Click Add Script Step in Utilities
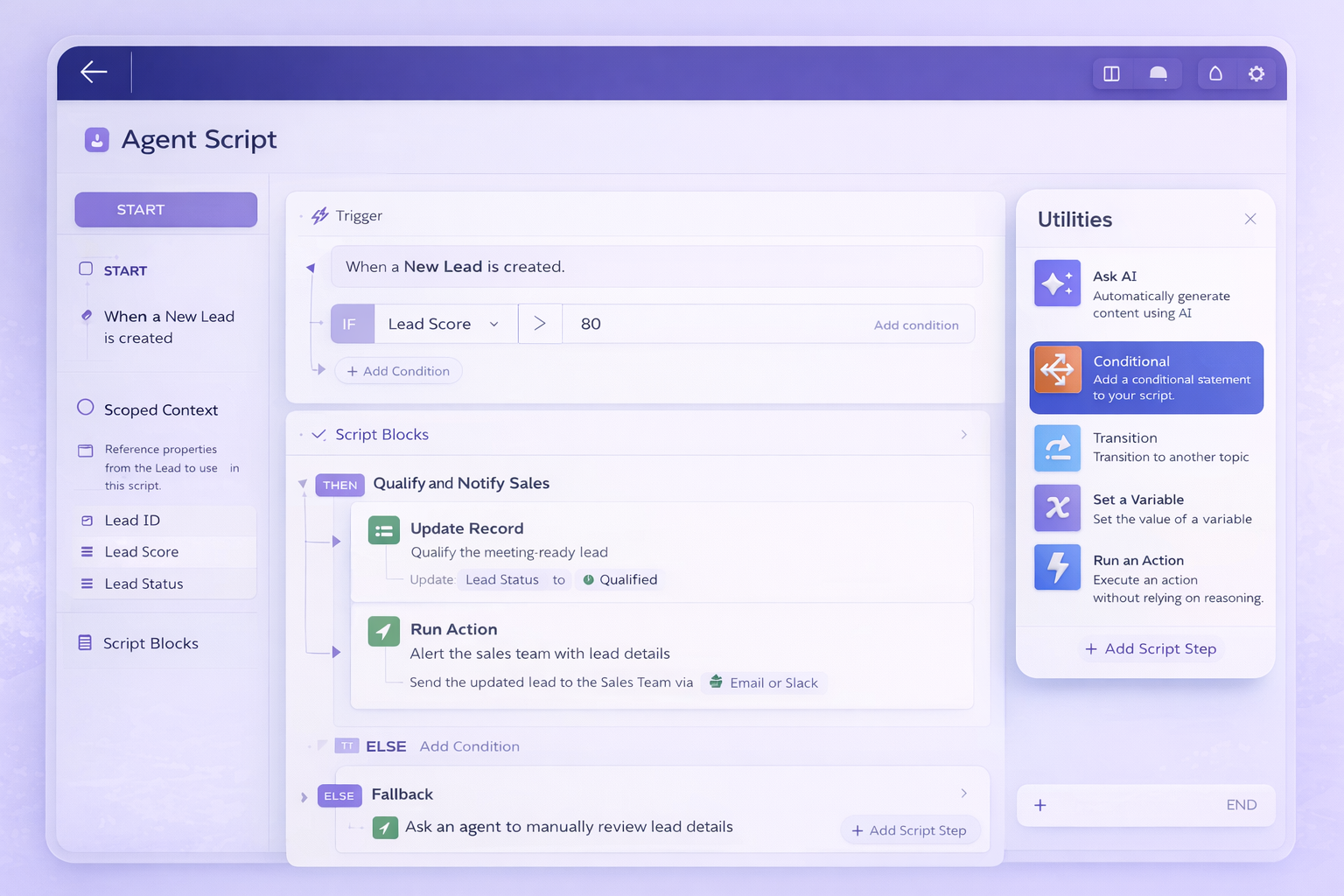This screenshot has height=896, width=1344. (1151, 648)
